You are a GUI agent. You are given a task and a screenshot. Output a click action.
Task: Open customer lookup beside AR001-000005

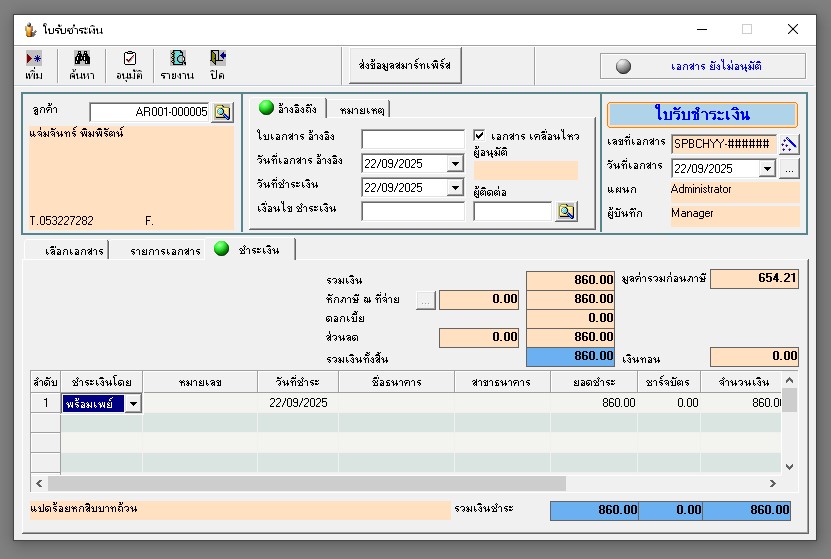click(x=222, y=112)
